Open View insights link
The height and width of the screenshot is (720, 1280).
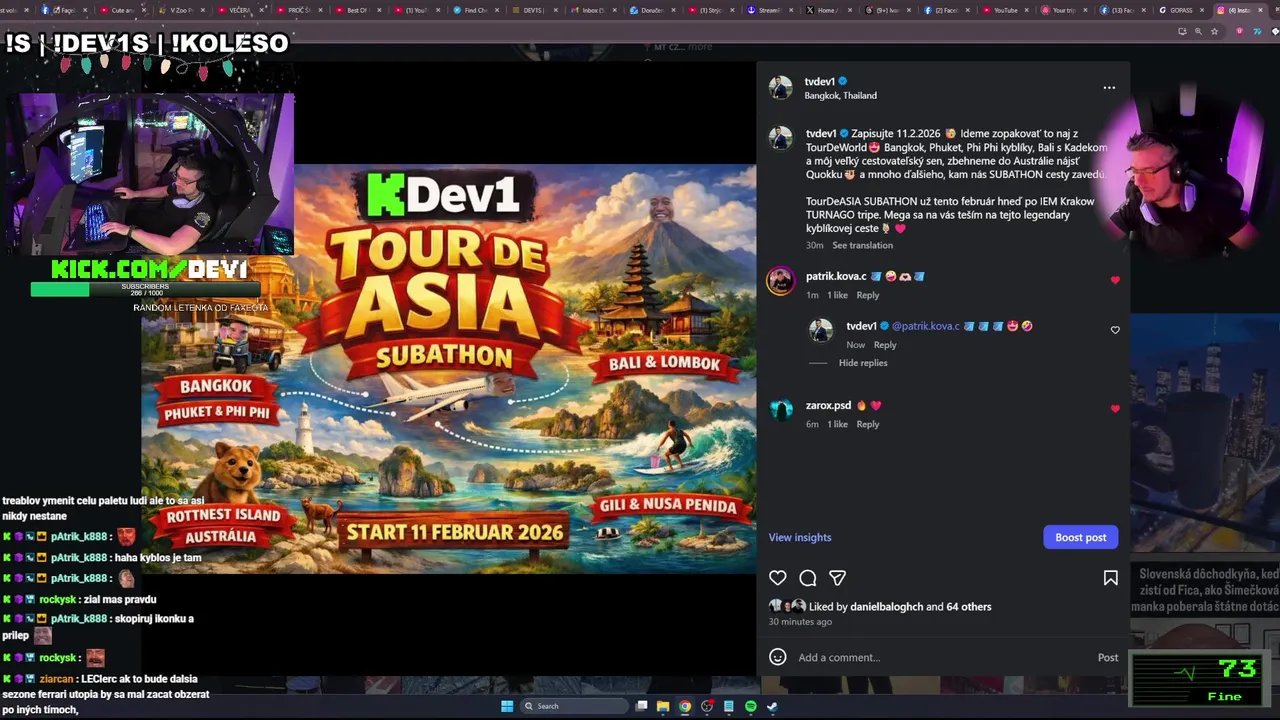click(x=800, y=537)
